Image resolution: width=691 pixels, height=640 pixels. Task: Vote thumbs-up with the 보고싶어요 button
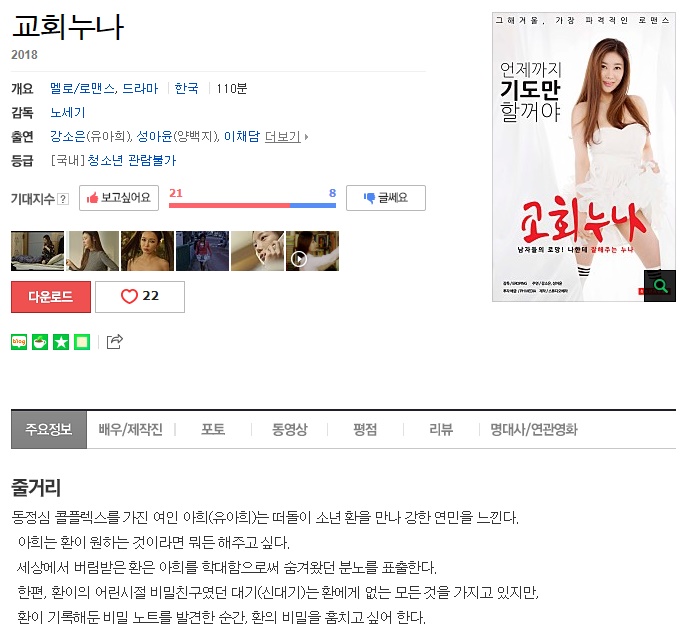119,198
